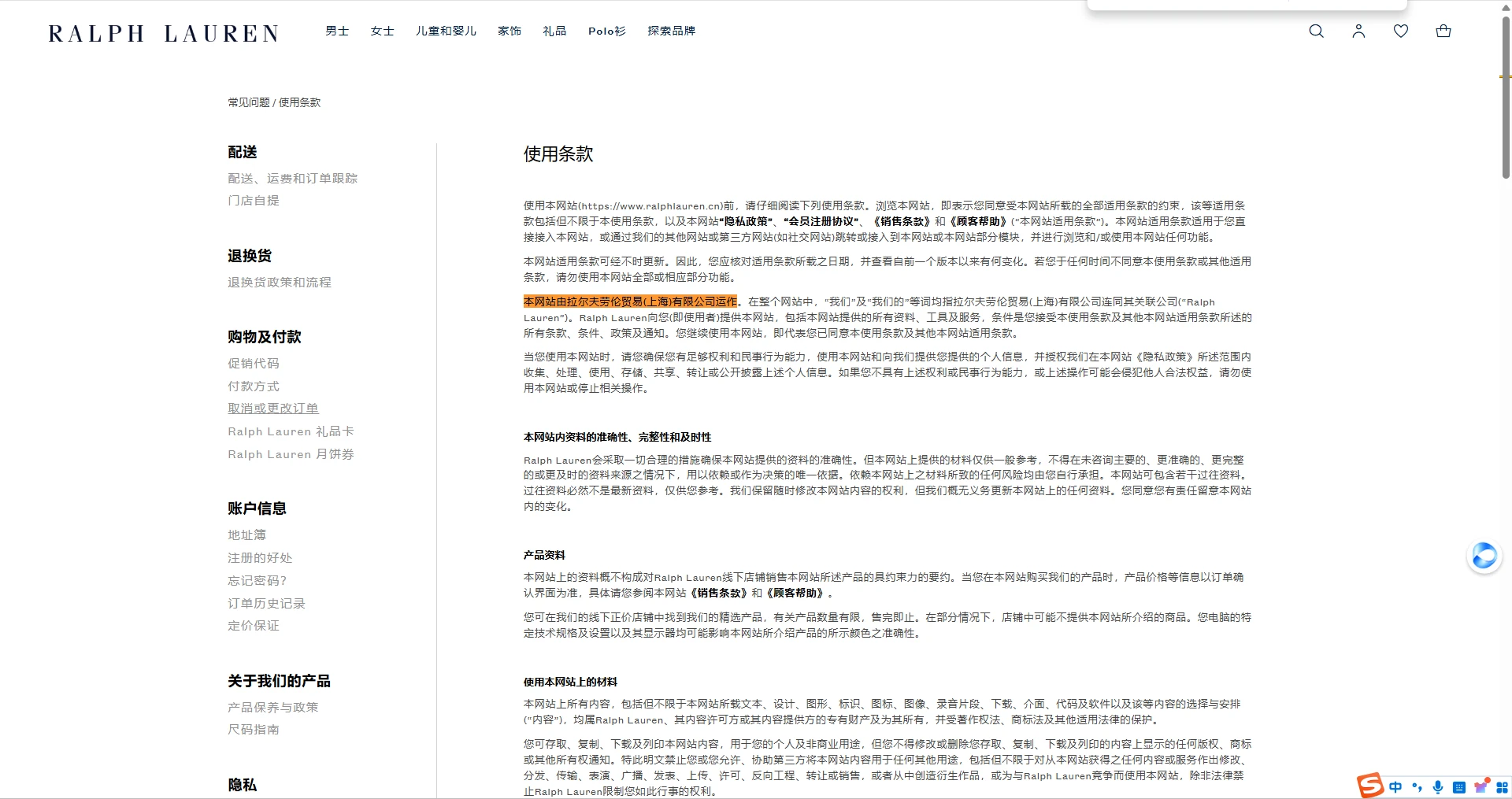Toggle Sogou punctuation mode icon
The image size is (1512, 799).
1417,787
